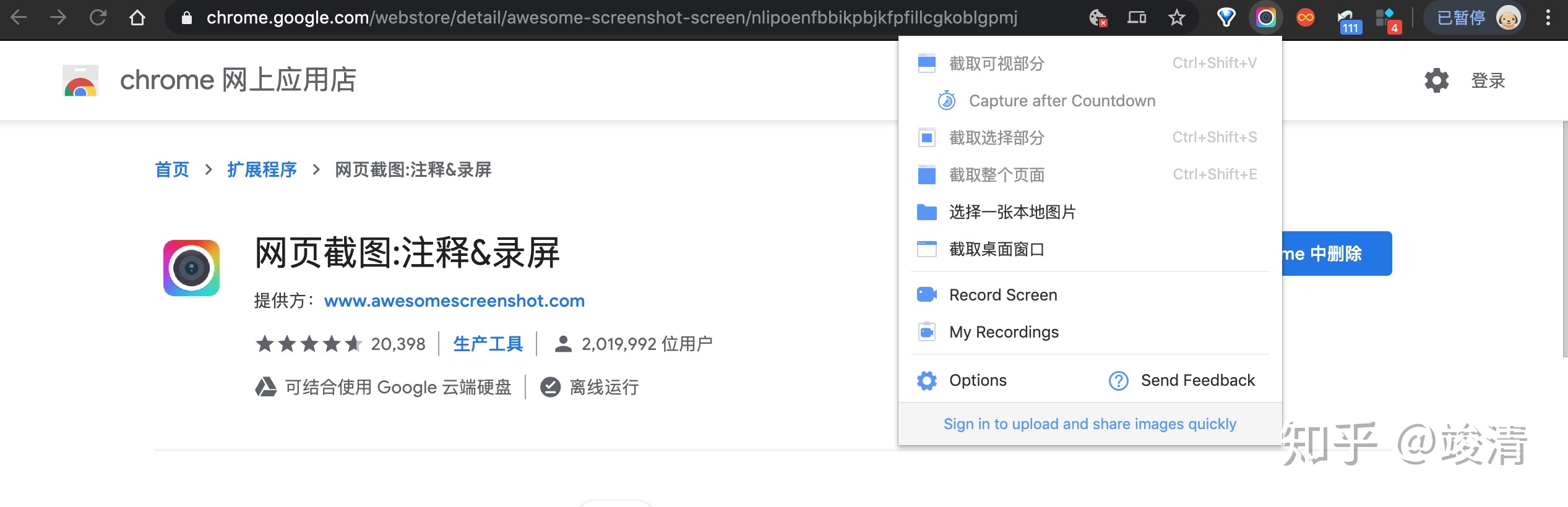Image resolution: width=1568 pixels, height=507 pixels.
Task: Click the blue '中删除' remove button
Action: pyautogui.click(x=1337, y=253)
